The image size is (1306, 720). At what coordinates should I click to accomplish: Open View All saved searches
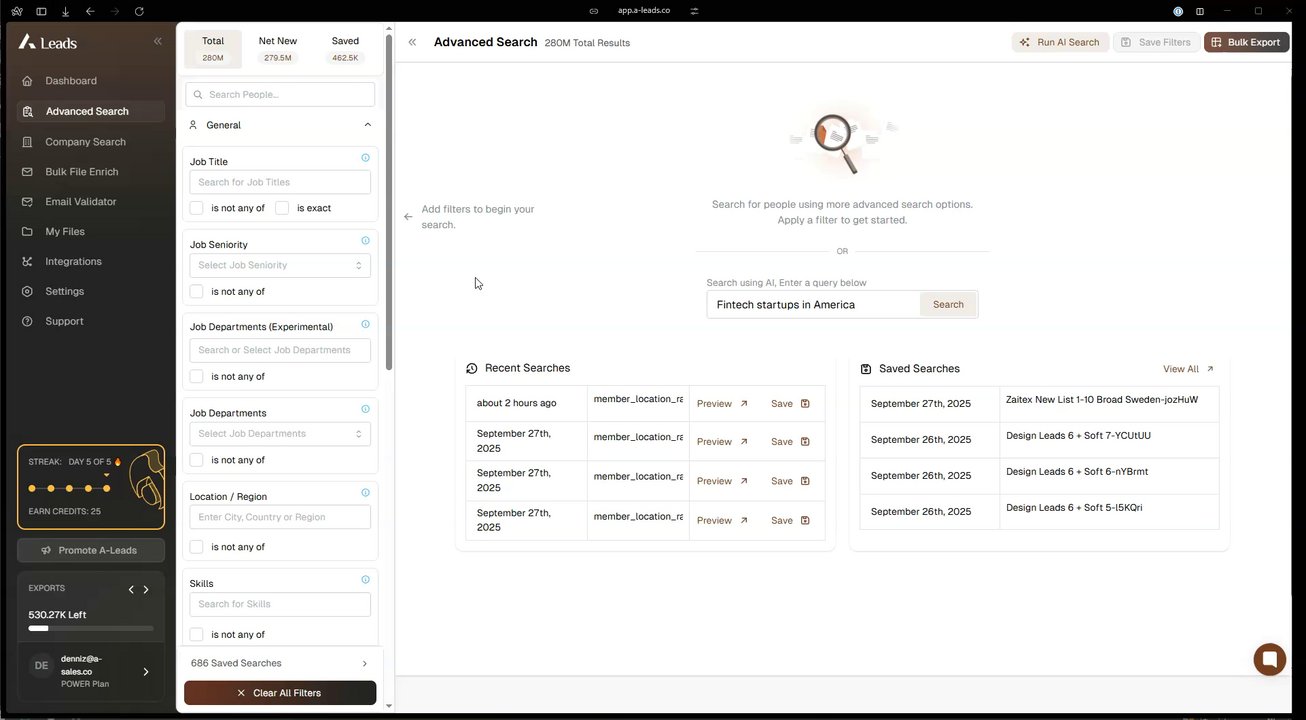(x=1188, y=369)
